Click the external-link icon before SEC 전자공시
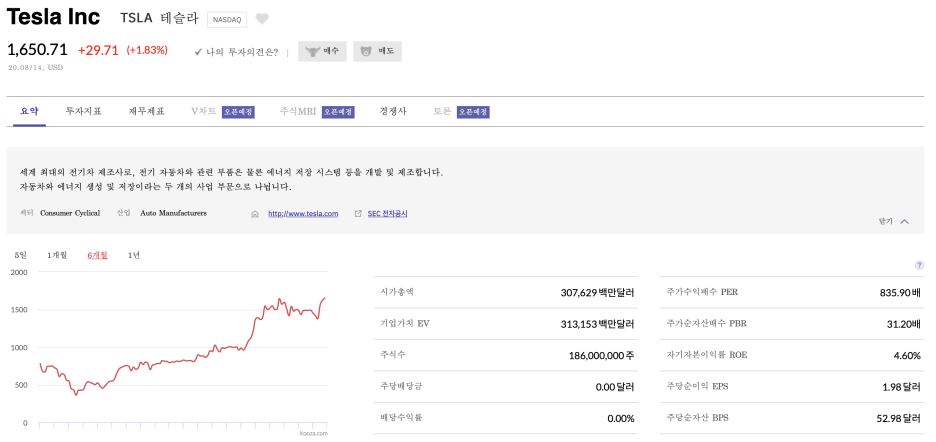 coord(358,213)
